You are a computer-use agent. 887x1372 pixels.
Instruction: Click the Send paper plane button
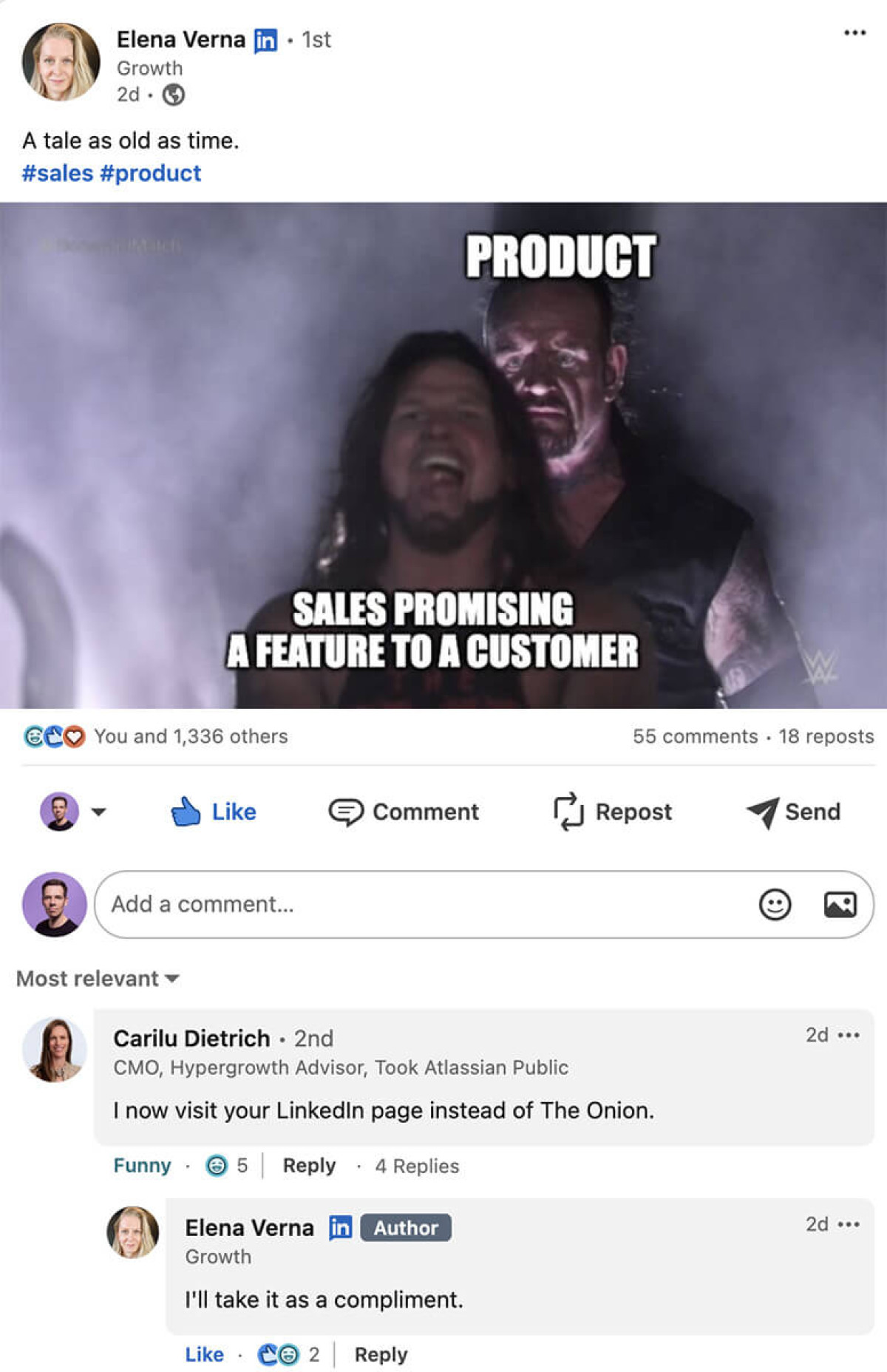click(x=793, y=812)
